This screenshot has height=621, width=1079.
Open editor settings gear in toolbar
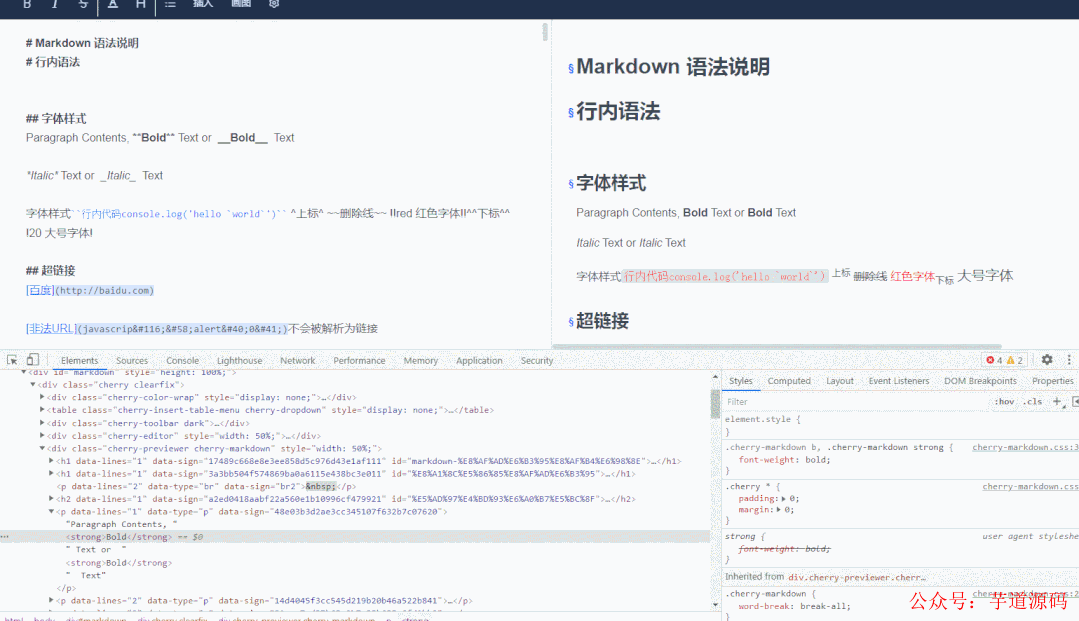[274, 4]
